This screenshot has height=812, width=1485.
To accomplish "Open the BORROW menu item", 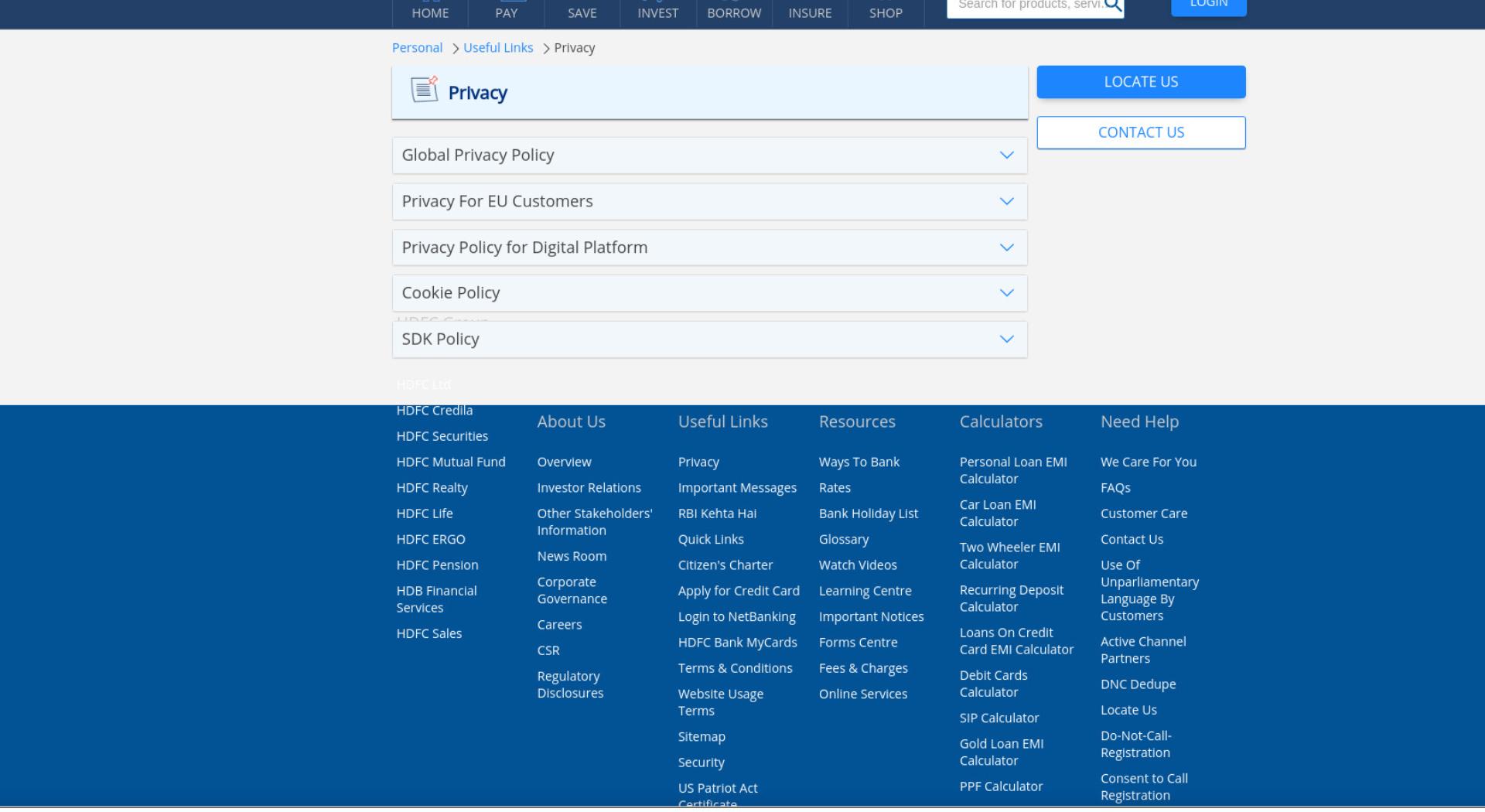I will click(x=734, y=13).
